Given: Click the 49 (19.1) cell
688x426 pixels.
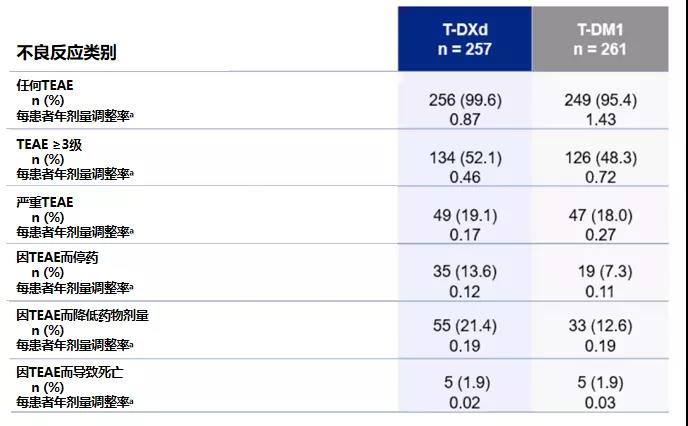Looking at the screenshot, I should 462,215.
